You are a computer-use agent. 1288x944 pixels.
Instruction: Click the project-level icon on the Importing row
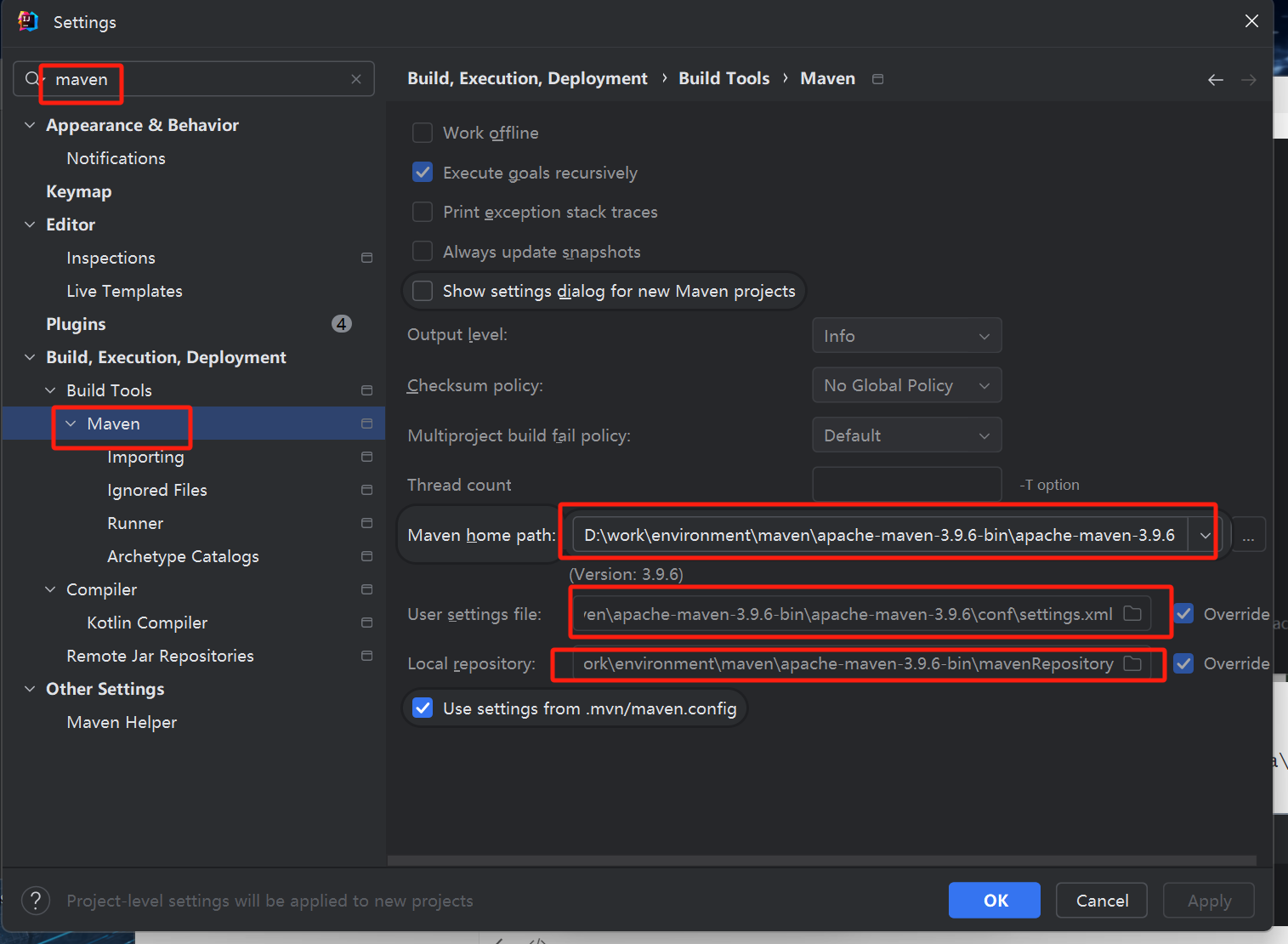coord(367,457)
